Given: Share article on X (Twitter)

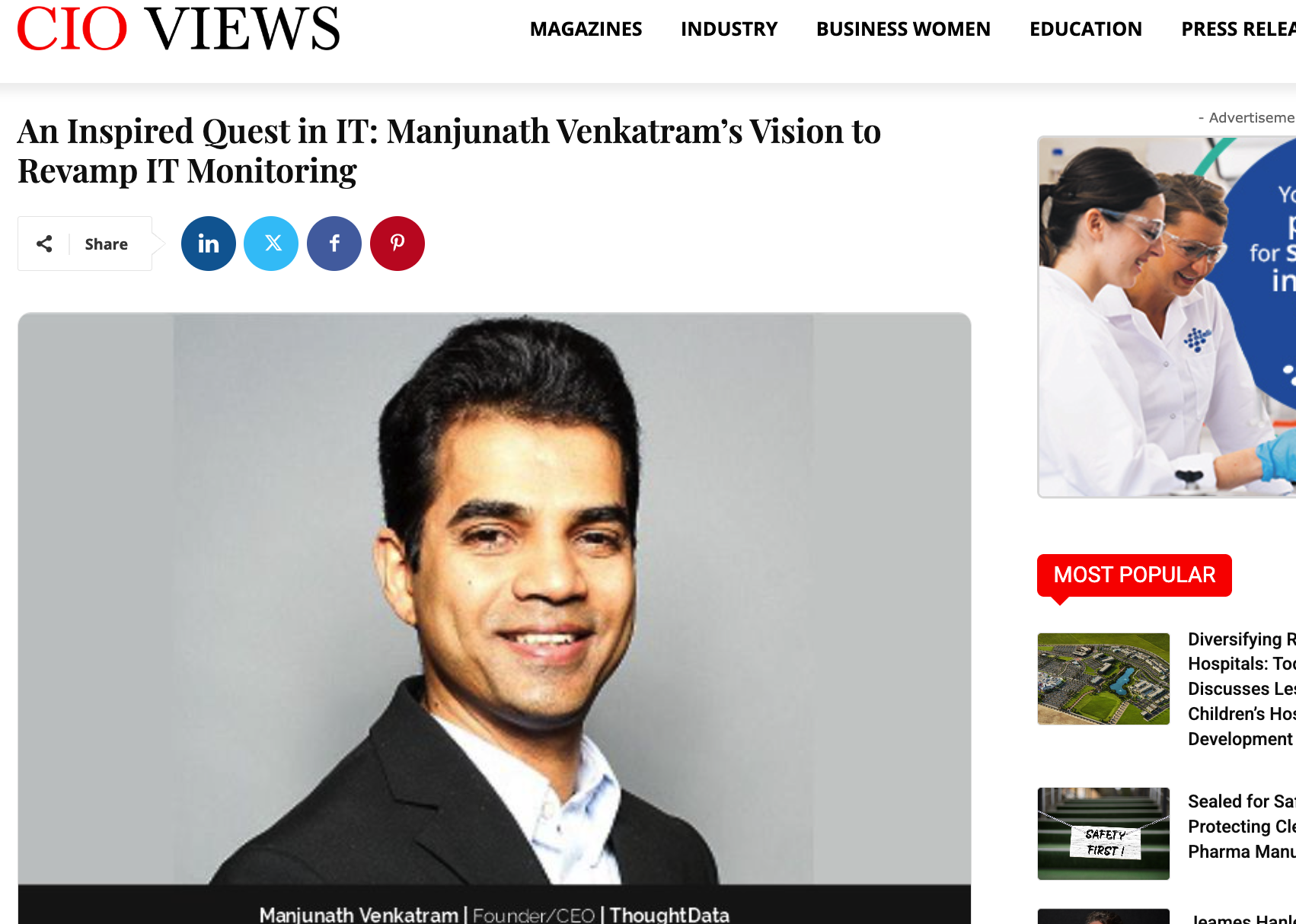Looking at the screenshot, I should 271,244.
